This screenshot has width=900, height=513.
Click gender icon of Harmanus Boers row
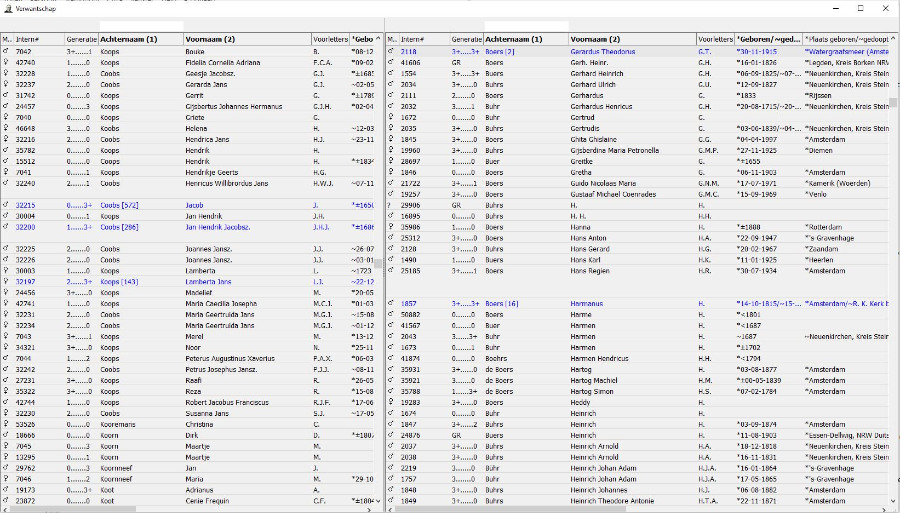pos(391,303)
